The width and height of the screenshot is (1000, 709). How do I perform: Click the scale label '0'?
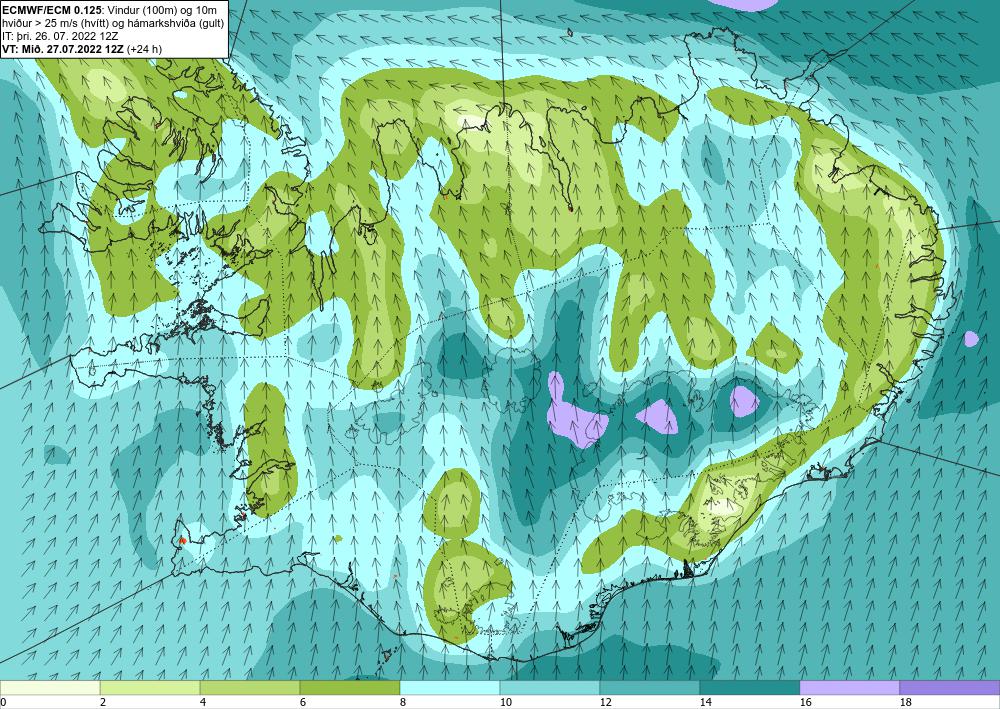pos(3,702)
